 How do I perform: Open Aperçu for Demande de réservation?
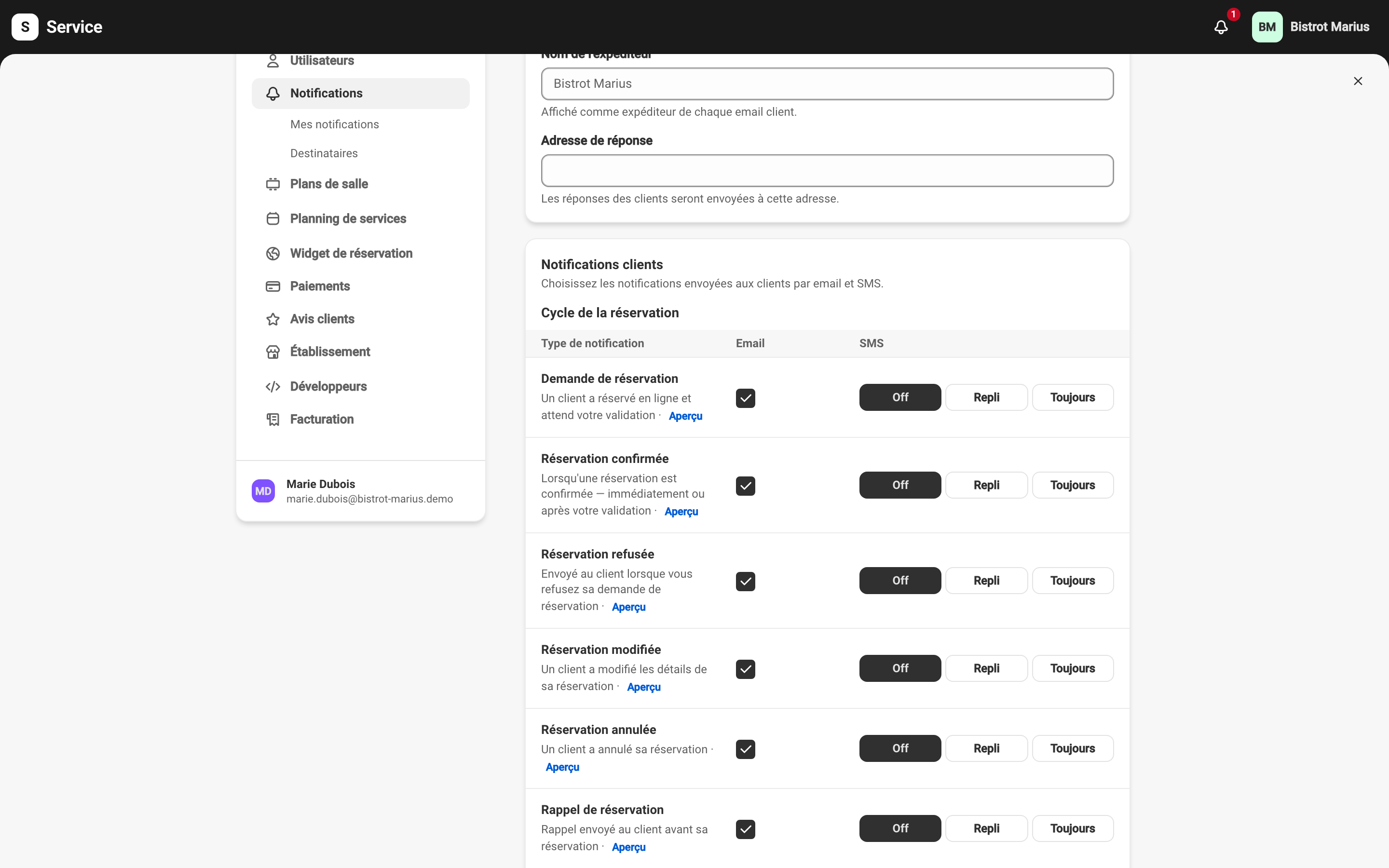pyautogui.click(x=685, y=416)
